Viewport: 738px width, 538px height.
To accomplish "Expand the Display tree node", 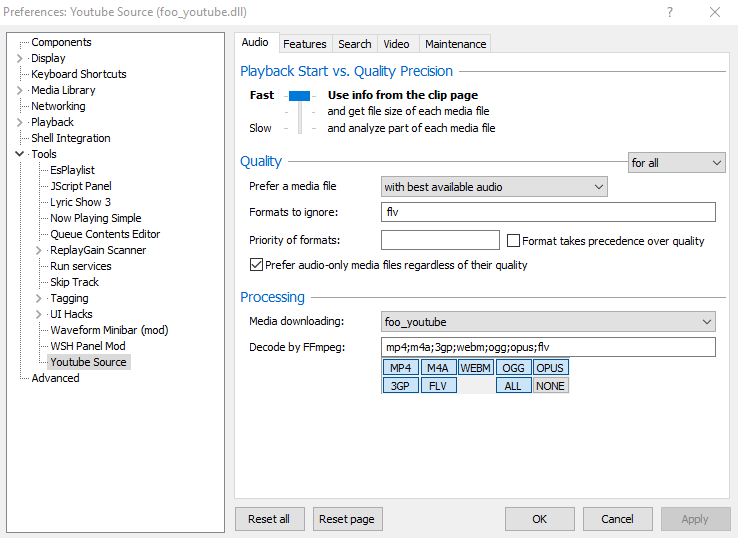I will (x=20, y=58).
